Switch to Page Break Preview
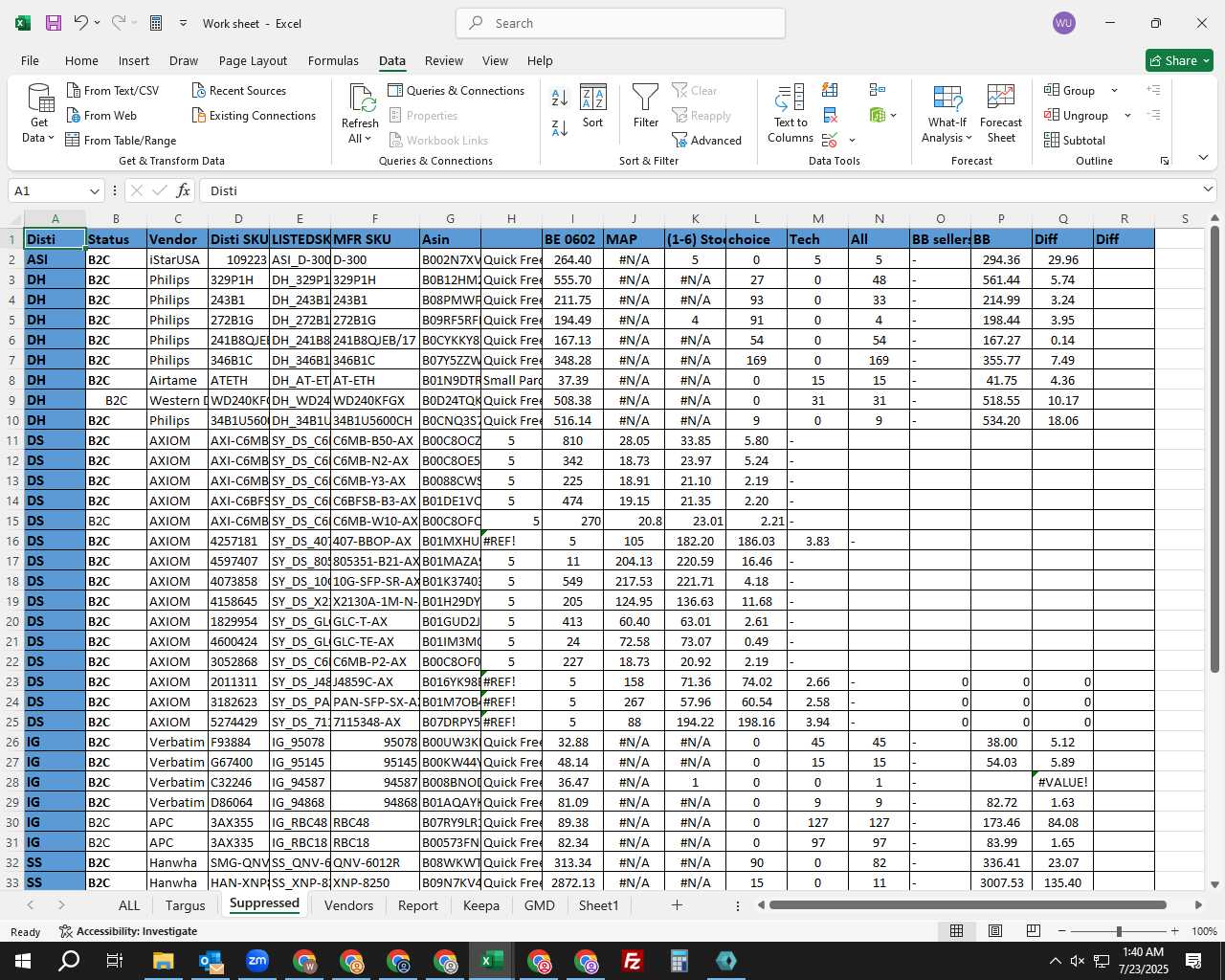 [1034, 930]
